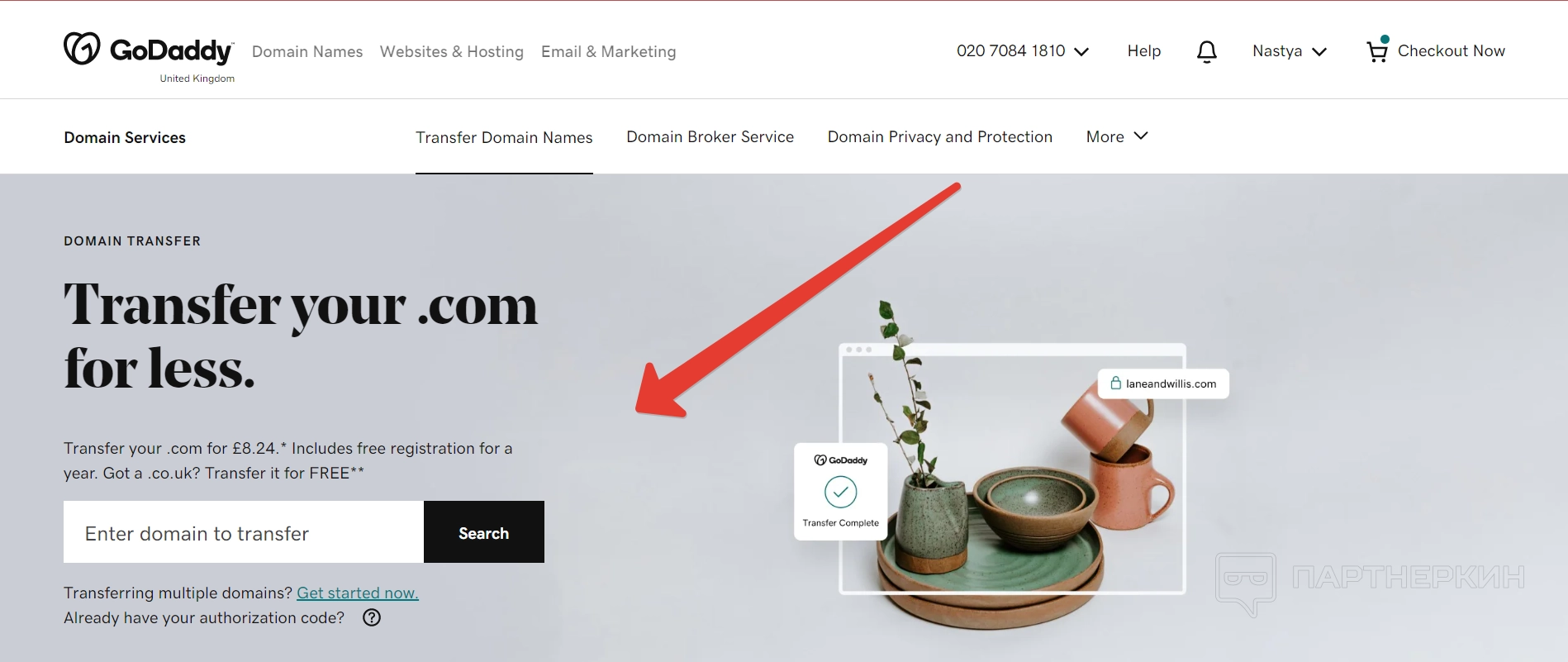The height and width of the screenshot is (662, 1568).
Task: Click the Transfer Complete checkmark card
Action: tap(840, 492)
